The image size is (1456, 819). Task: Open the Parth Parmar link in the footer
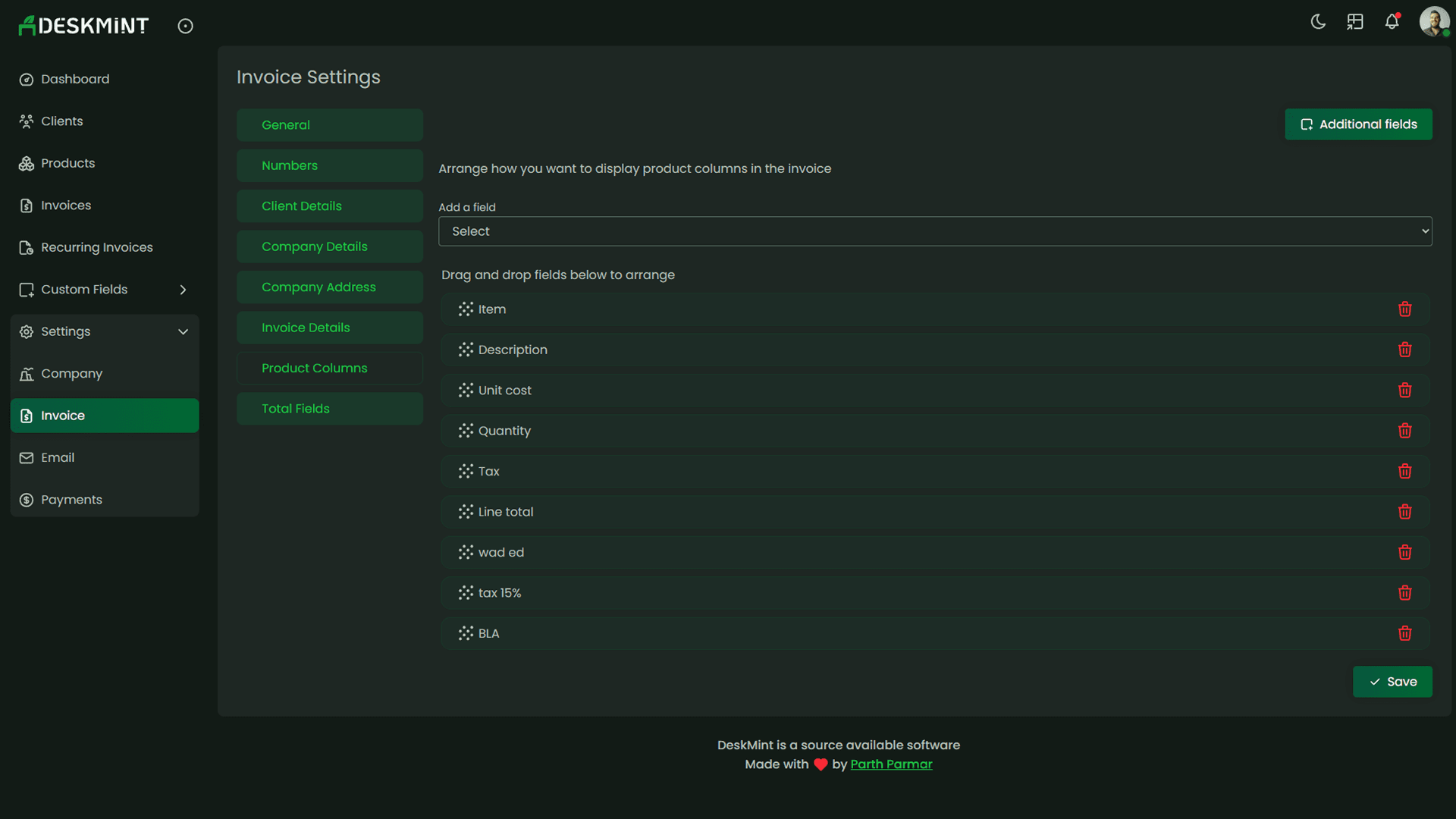pyautogui.click(x=891, y=764)
